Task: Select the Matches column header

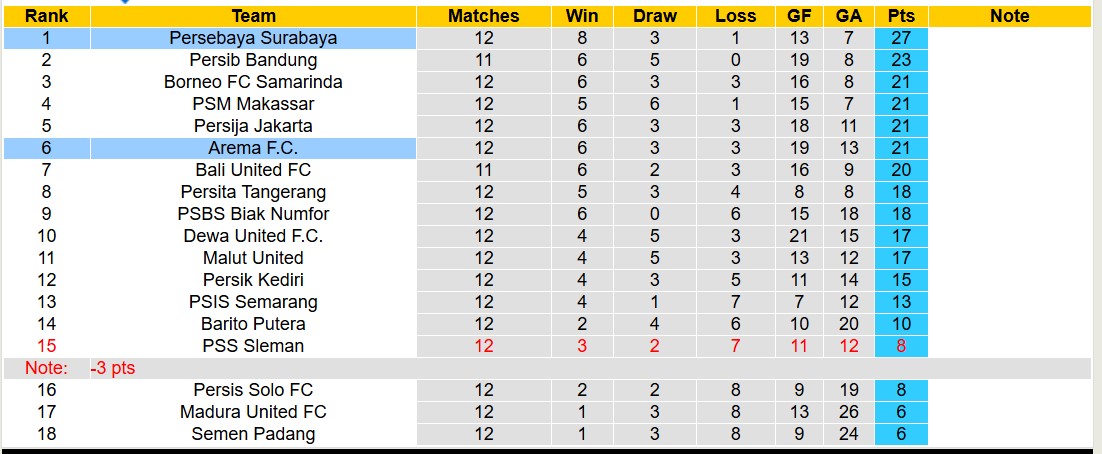Action: 483,16
